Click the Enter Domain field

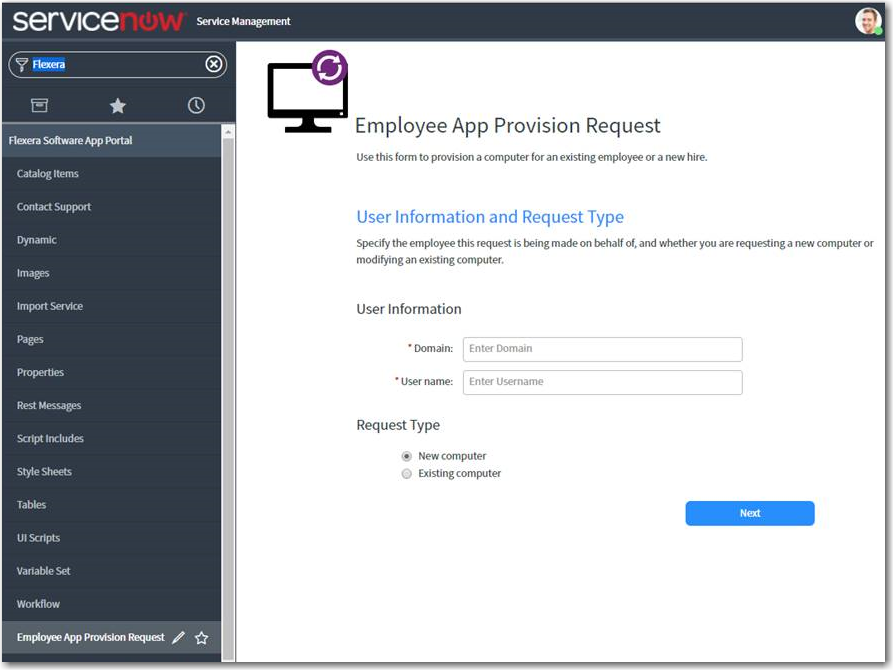[x=602, y=349]
